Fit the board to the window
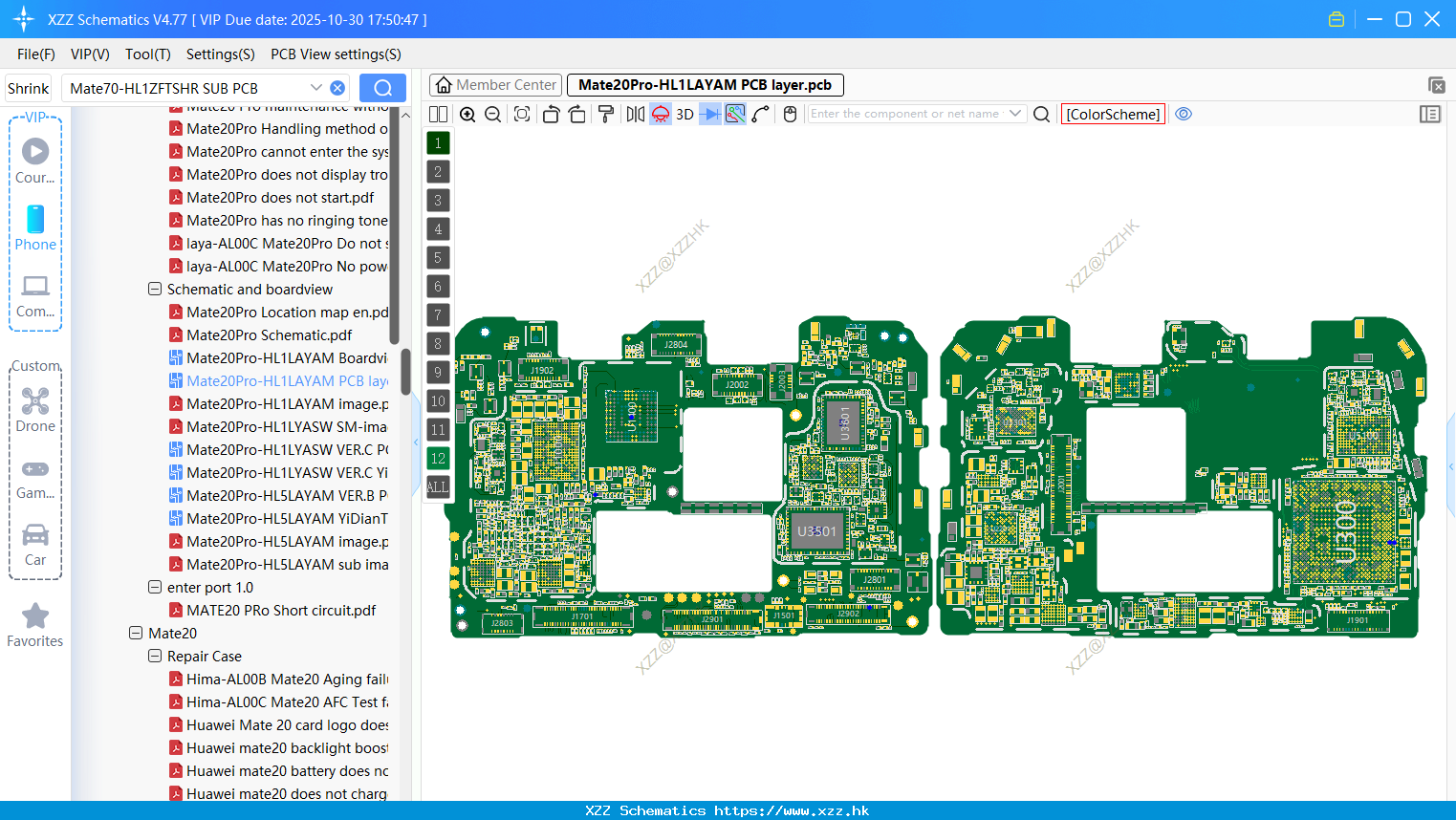The height and width of the screenshot is (820, 1456). (x=522, y=114)
